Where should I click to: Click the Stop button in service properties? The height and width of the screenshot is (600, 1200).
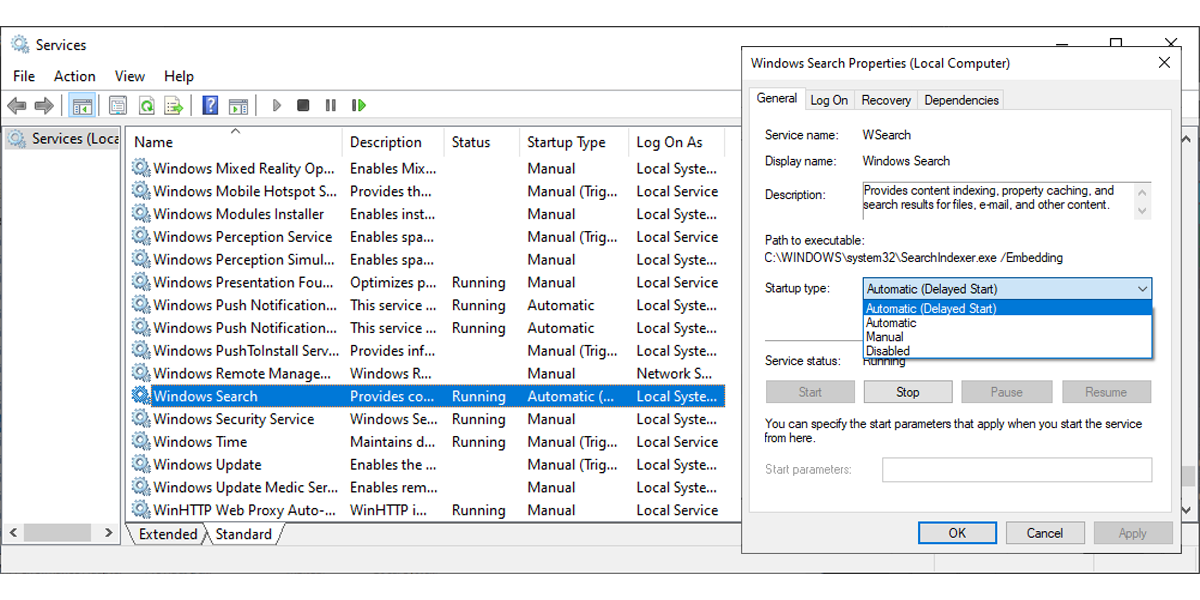click(907, 392)
